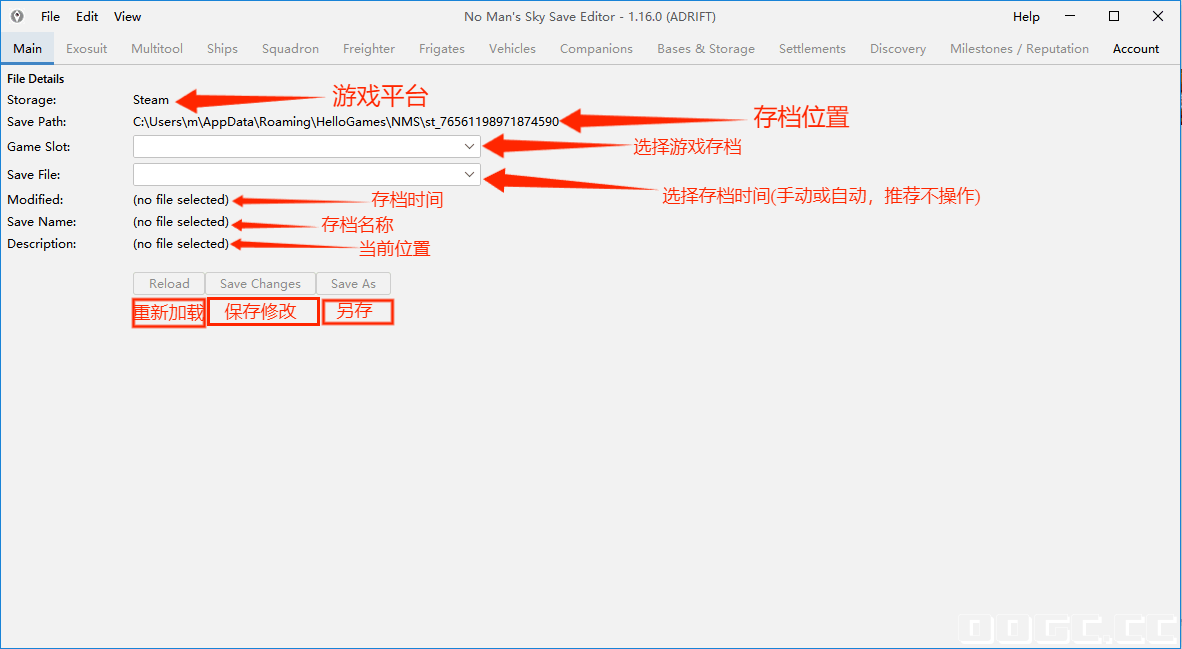
Task: Maximize the Save Editor window
Action: (1114, 16)
